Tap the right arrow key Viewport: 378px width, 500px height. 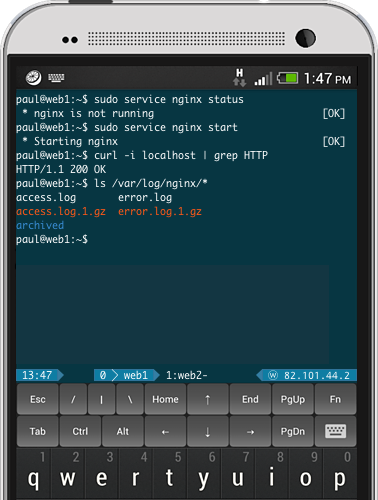250,431
